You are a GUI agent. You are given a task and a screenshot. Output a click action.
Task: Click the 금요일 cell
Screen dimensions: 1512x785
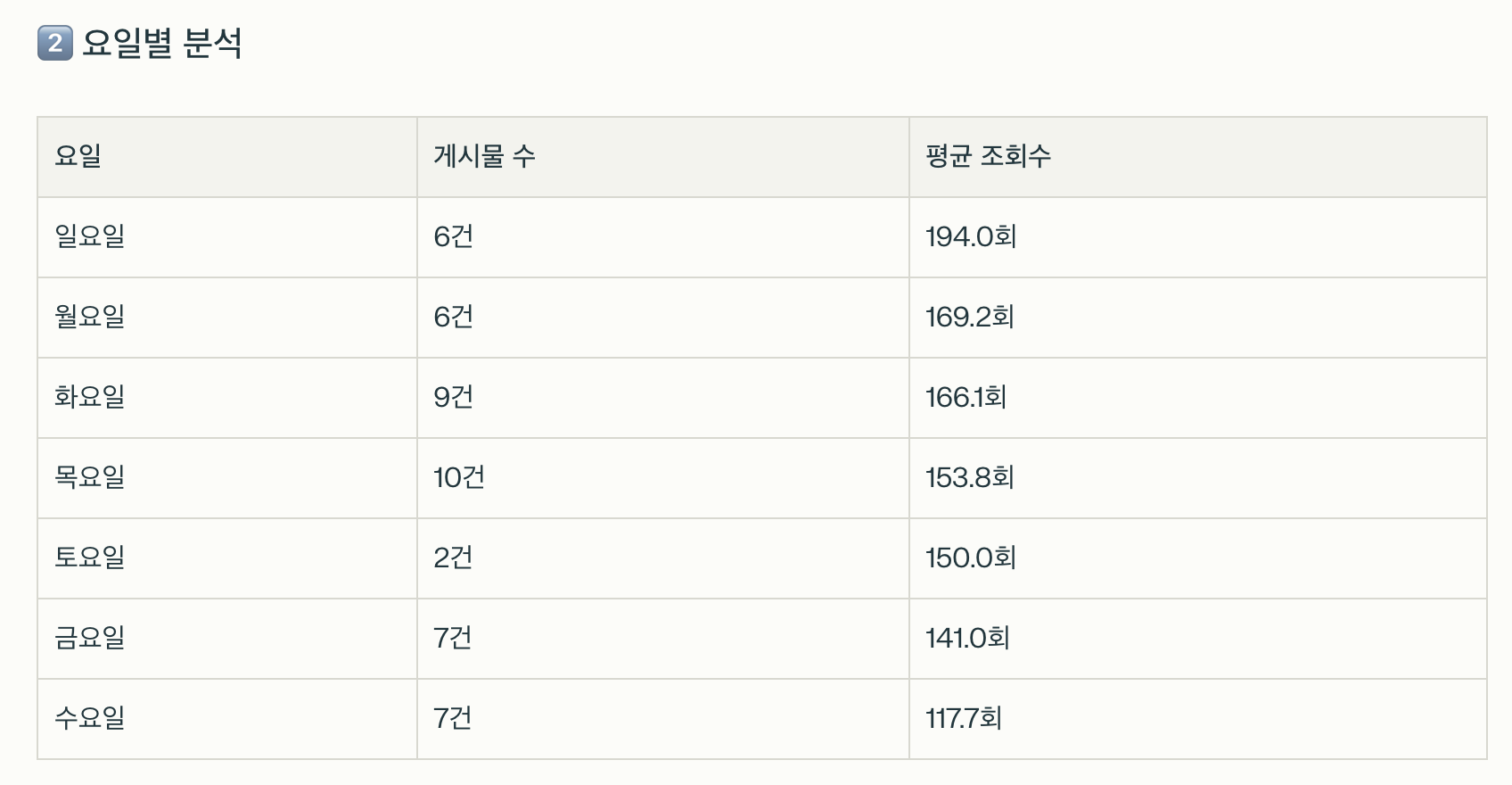click(x=90, y=638)
